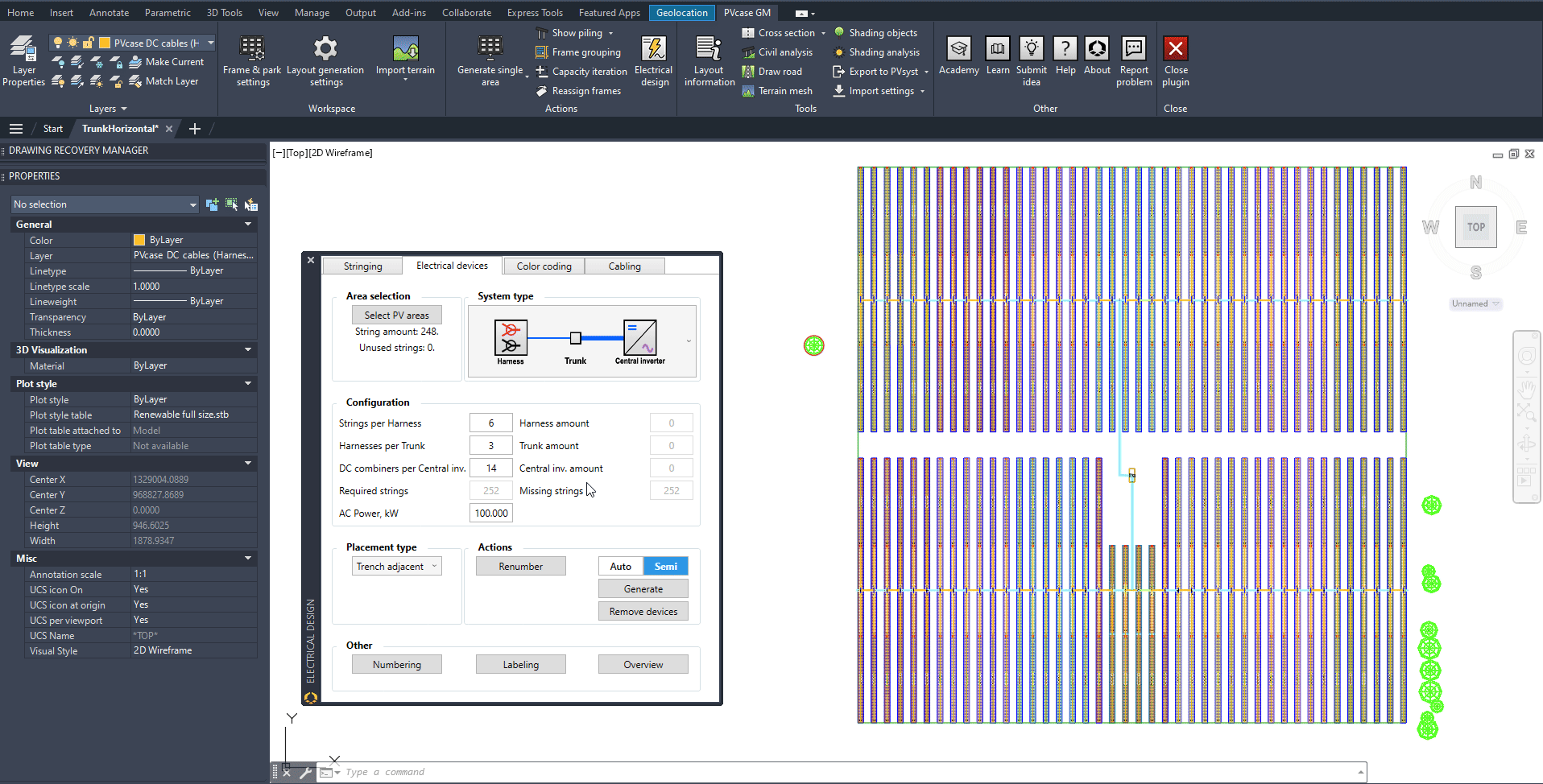Switch to the Cabling tab

click(x=625, y=266)
